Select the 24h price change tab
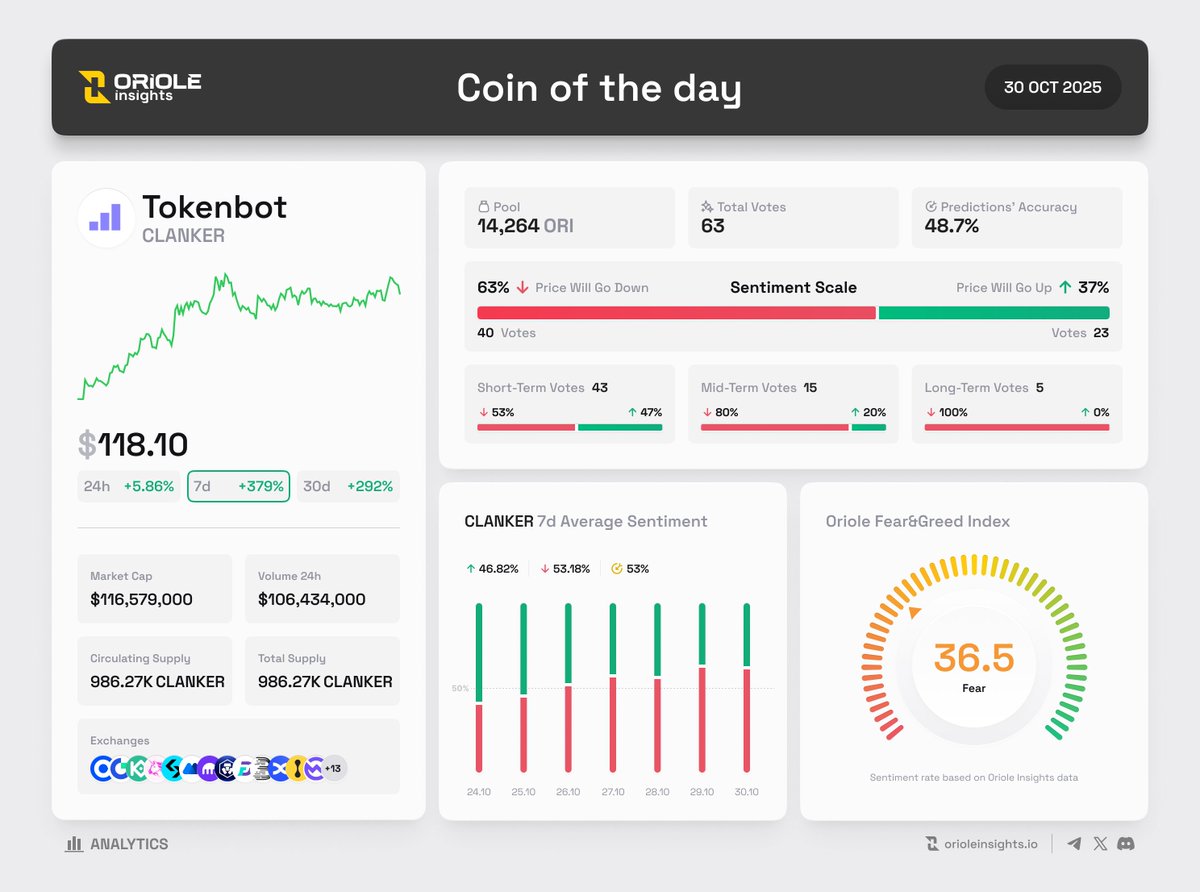The height and width of the screenshot is (892, 1200). coord(130,486)
